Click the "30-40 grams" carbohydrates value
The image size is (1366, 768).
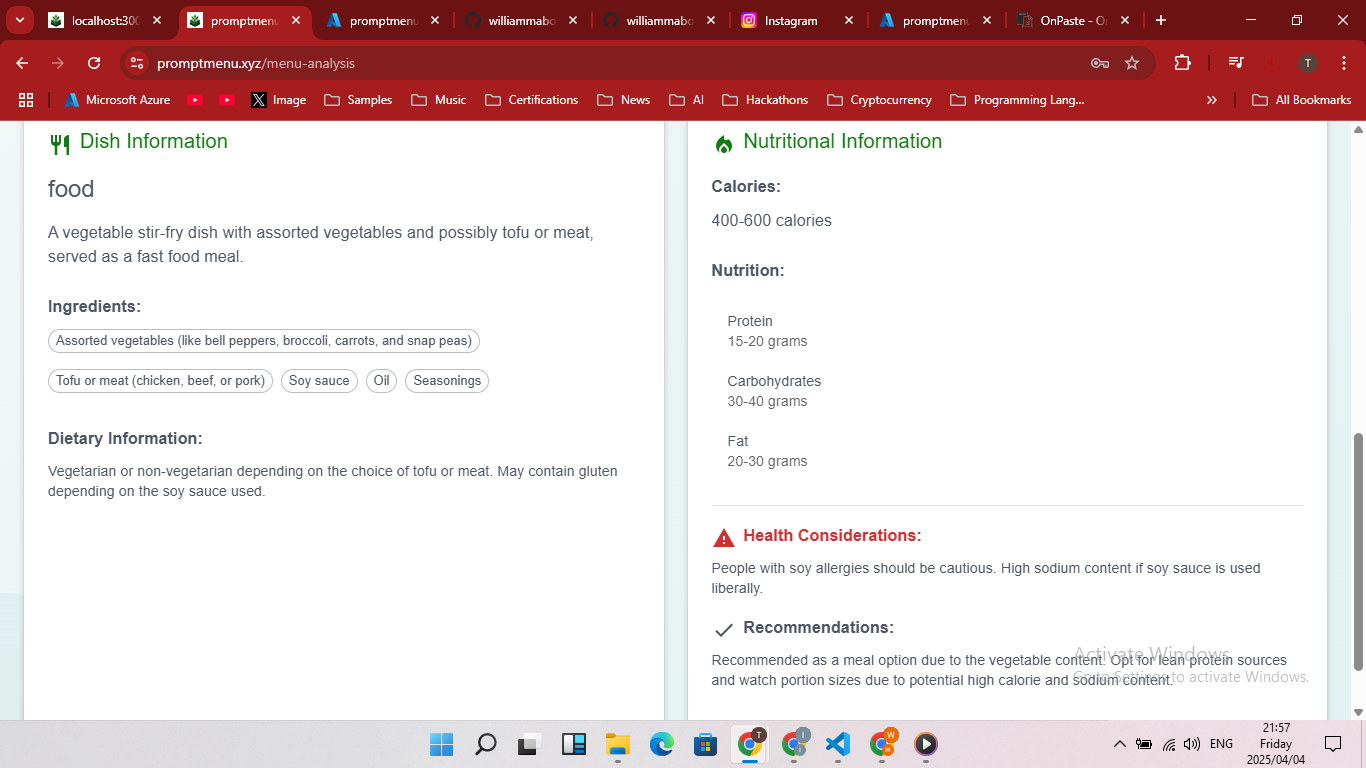pos(767,401)
